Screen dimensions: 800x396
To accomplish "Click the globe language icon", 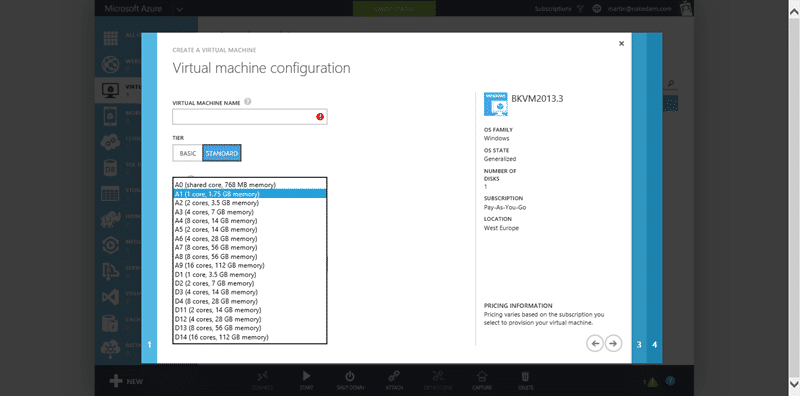I will (x=597, y=9).
